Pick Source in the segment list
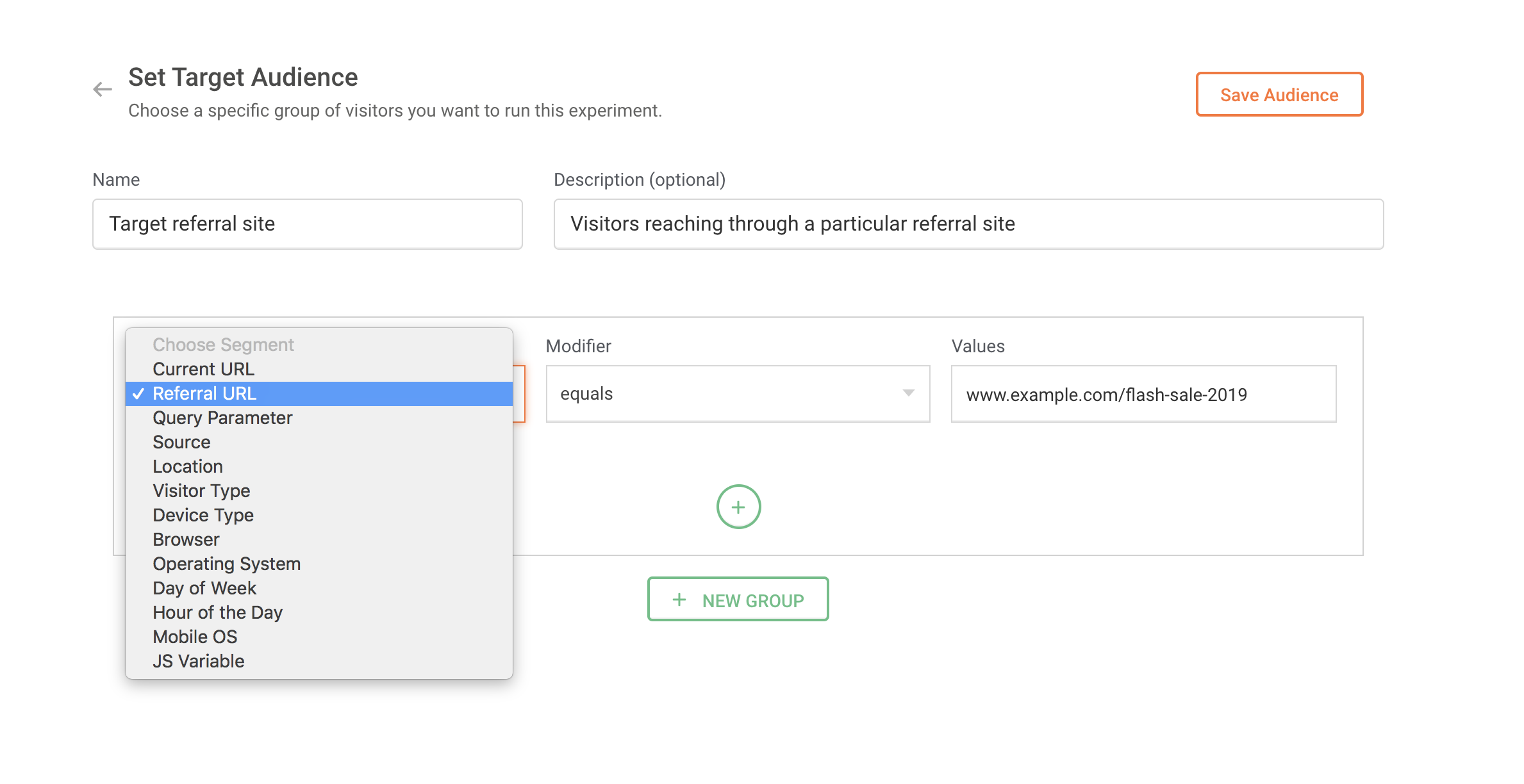This screenshot has width=1524, height=784. 181,443
